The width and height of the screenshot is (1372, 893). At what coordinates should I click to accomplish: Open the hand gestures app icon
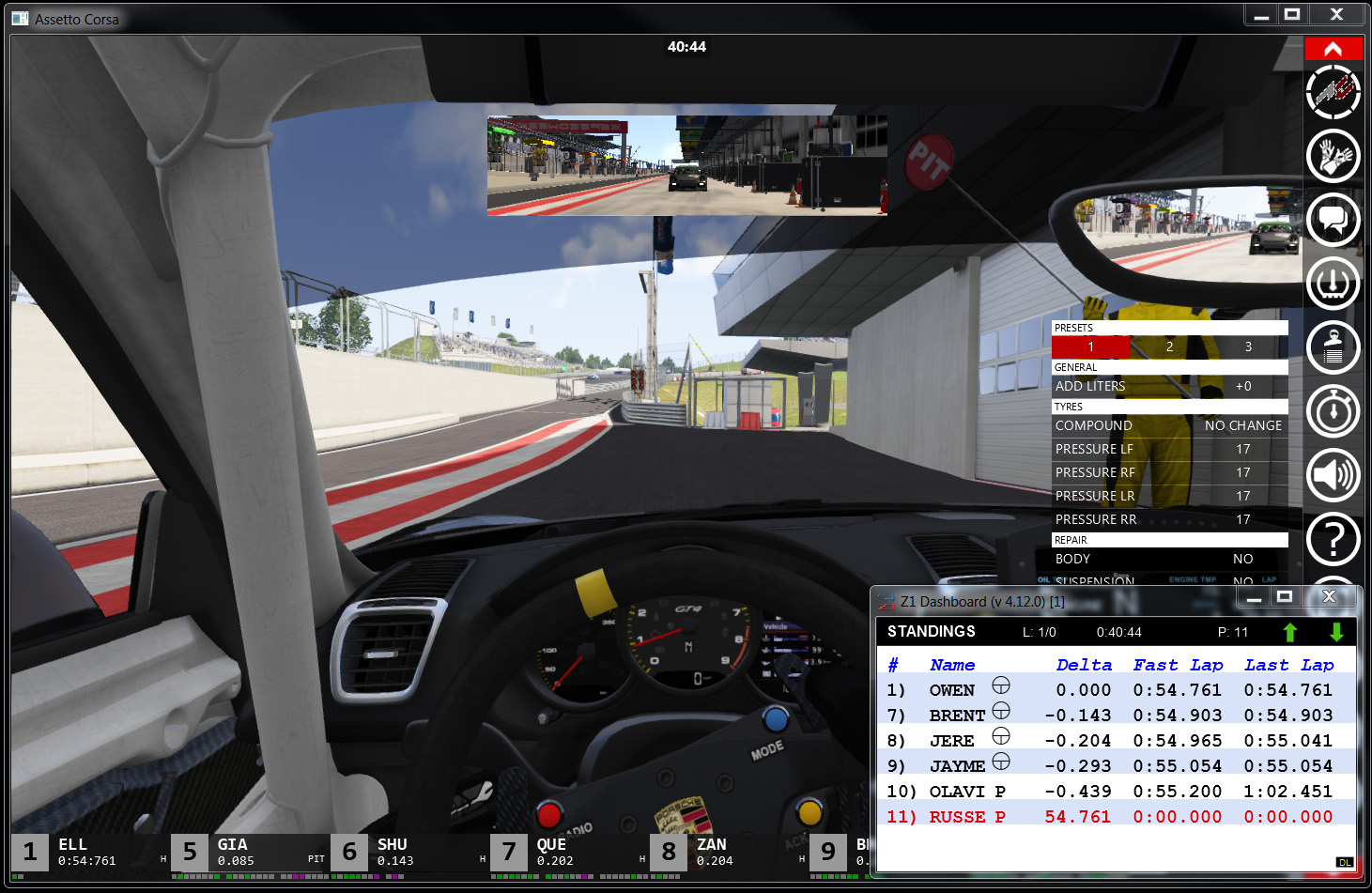(1333, 156)
